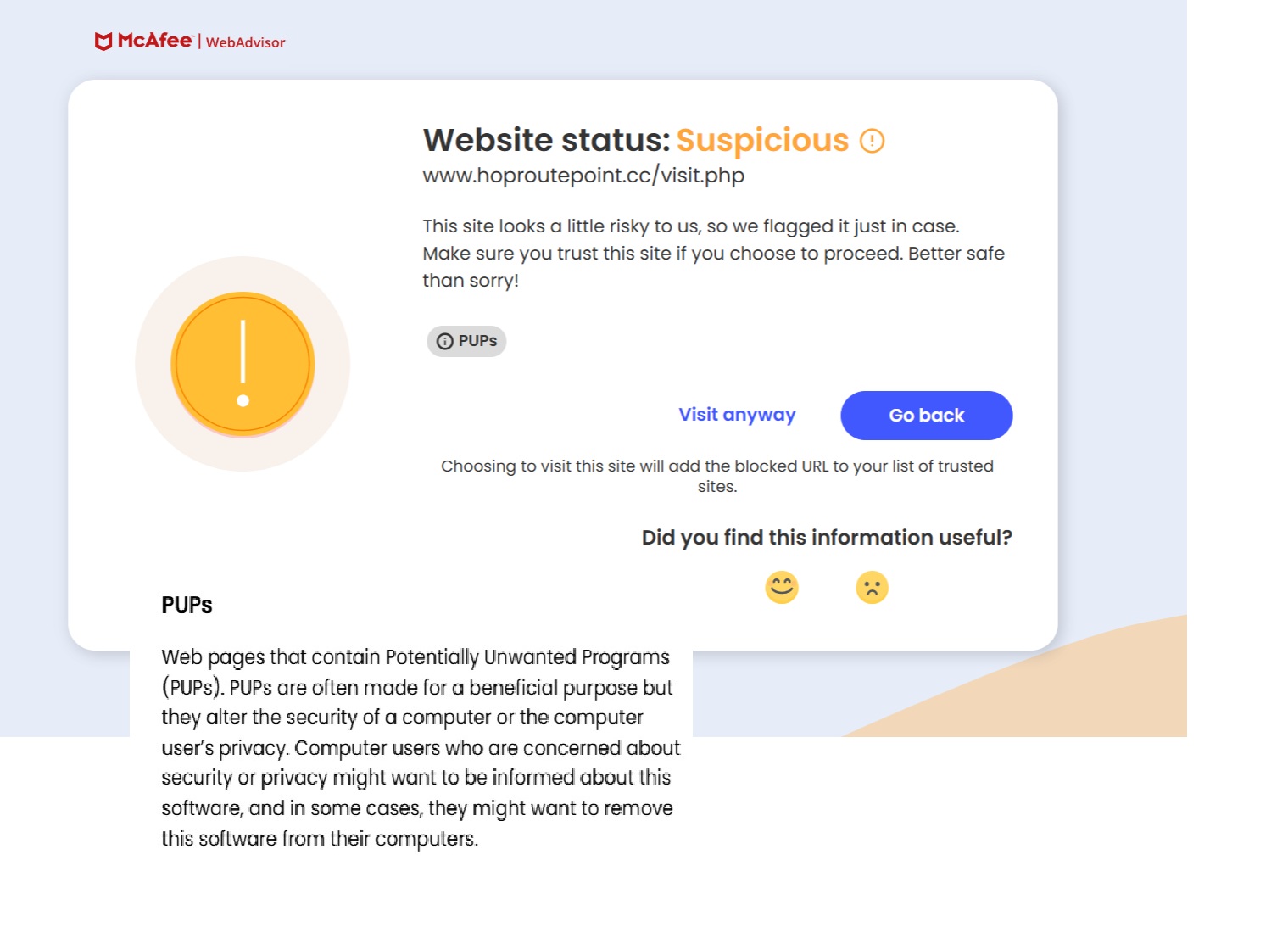Click the blue Go back button

click(x=927, y=416)
